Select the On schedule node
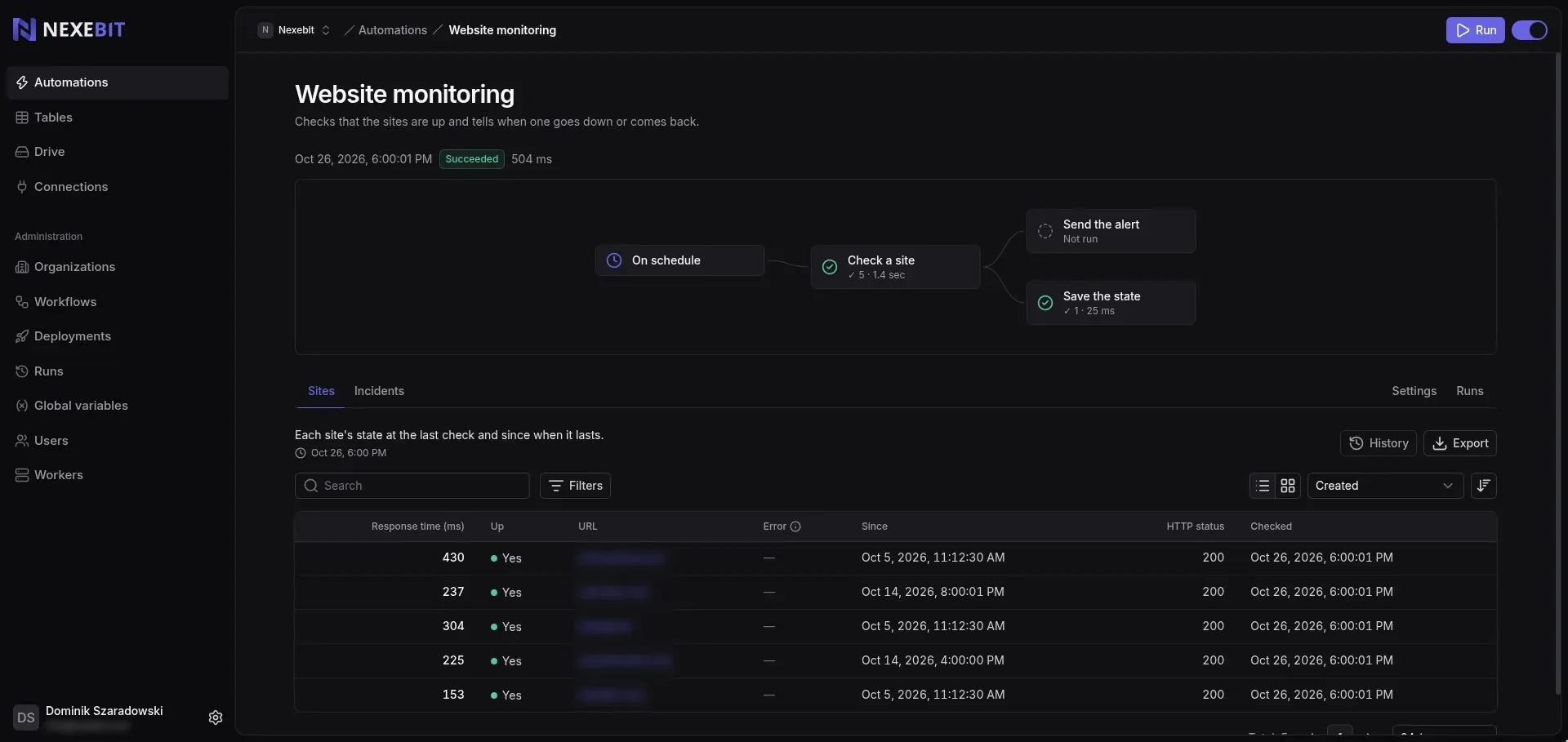1568x742 pixels. [x=679, y=260]
